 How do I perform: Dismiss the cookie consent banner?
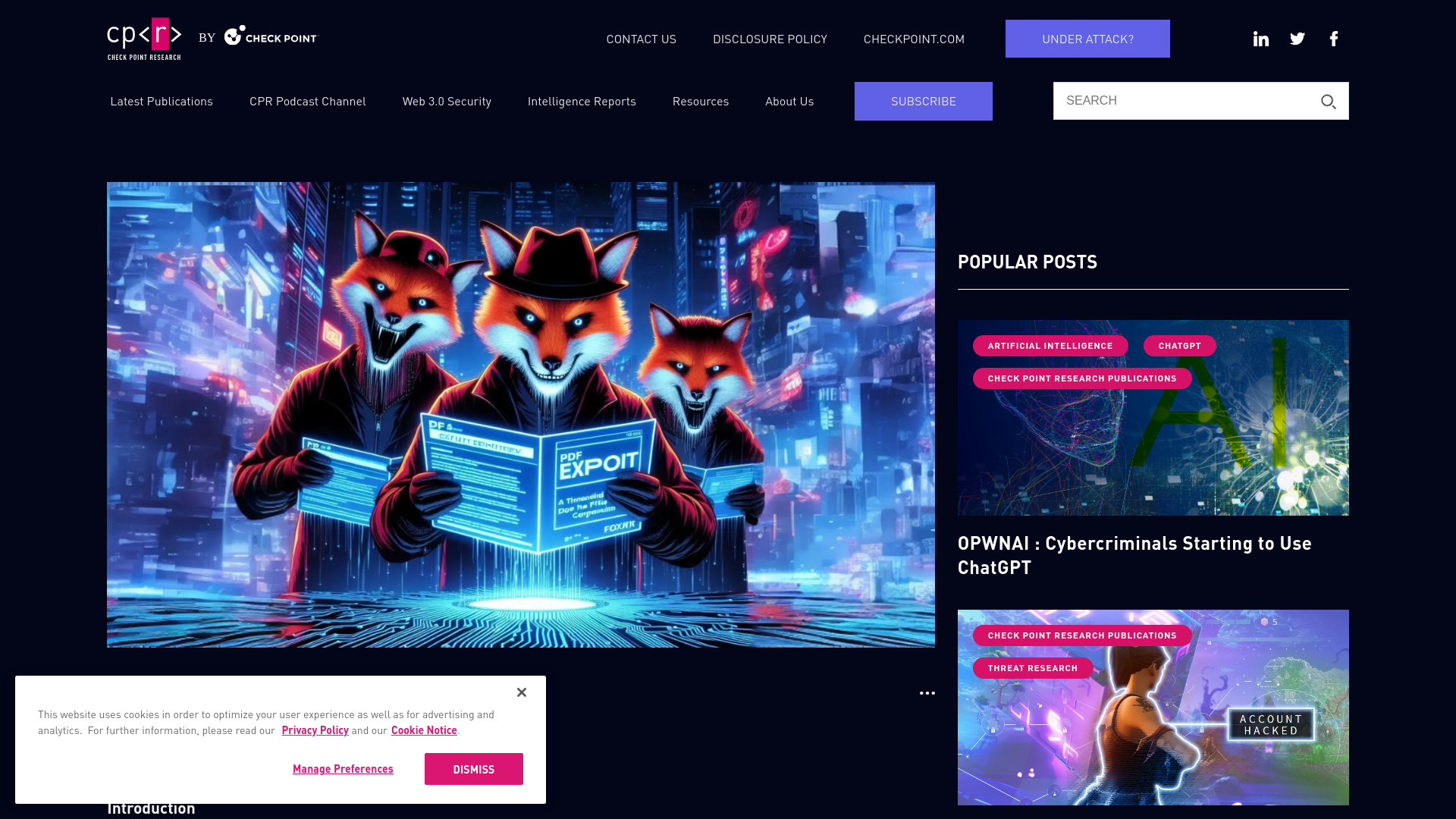pos(474,769)
